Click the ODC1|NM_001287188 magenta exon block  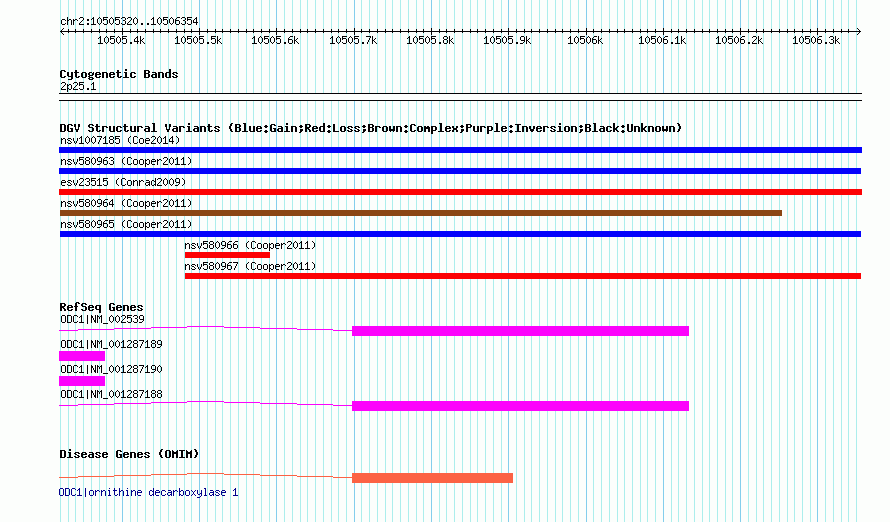pos(520,406)
